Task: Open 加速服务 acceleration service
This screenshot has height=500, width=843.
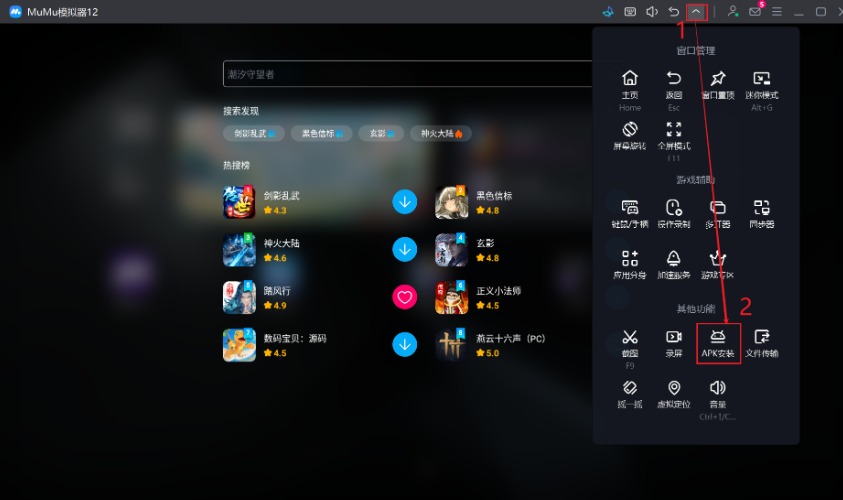Action: [x=674, y=259]
